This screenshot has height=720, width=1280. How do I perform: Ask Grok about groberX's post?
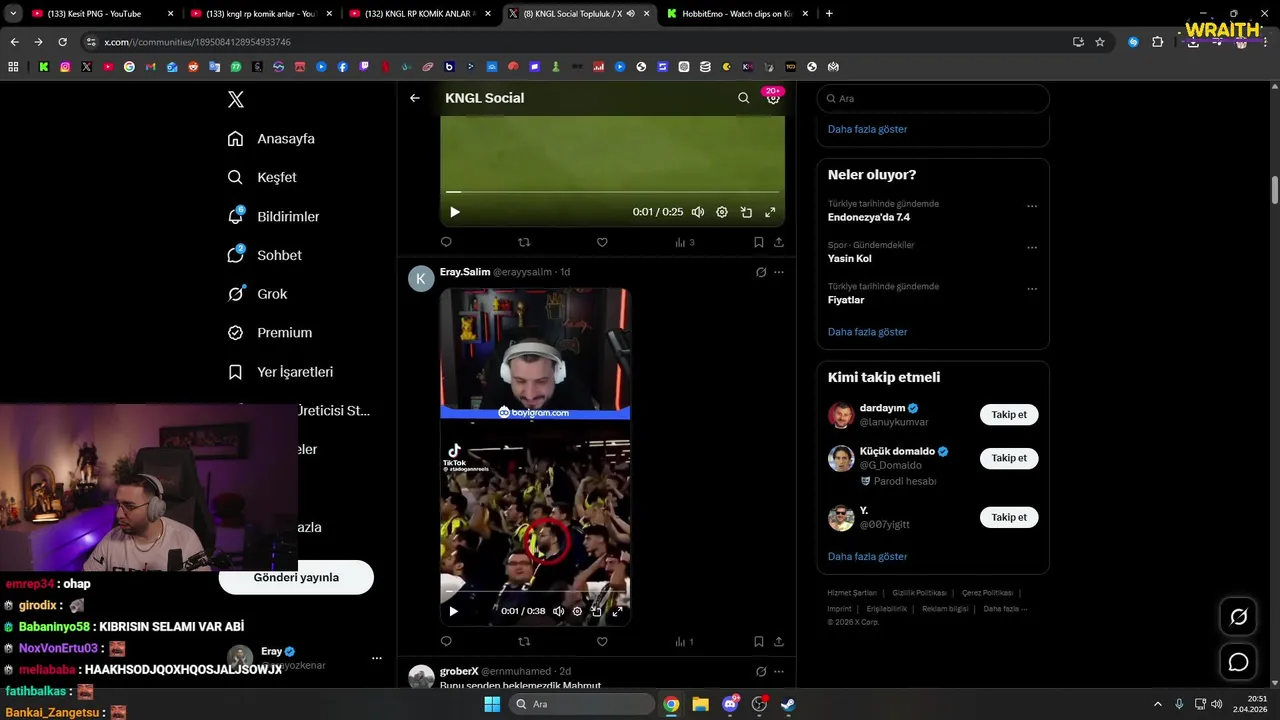(761, 672)
